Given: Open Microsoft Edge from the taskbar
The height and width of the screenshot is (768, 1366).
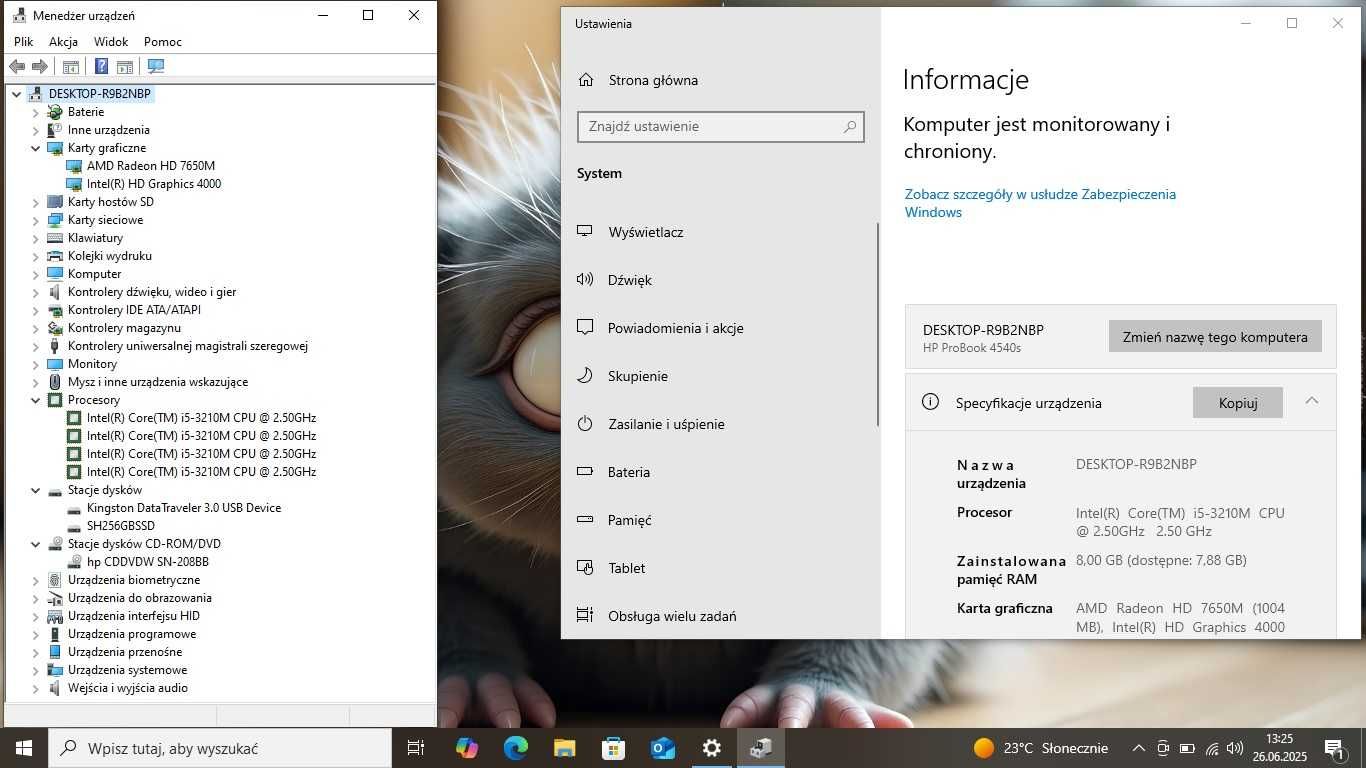Looking at the screenshot, I should pyautogui.click(x=515, y=748).
